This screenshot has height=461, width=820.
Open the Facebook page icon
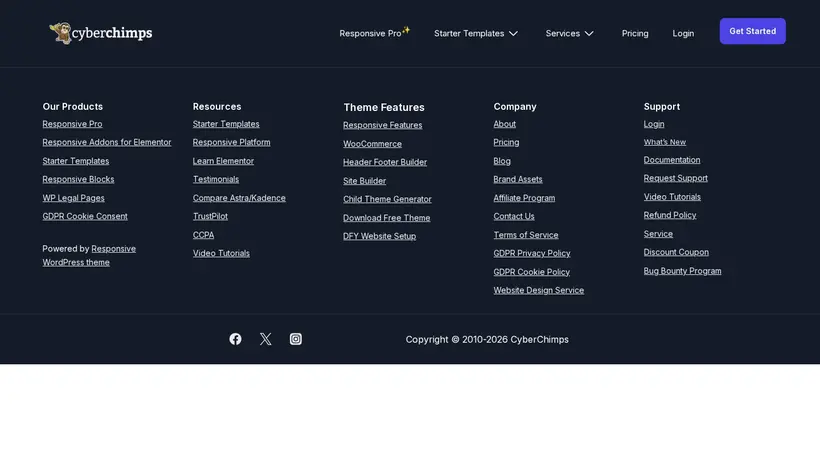(235, 339)
